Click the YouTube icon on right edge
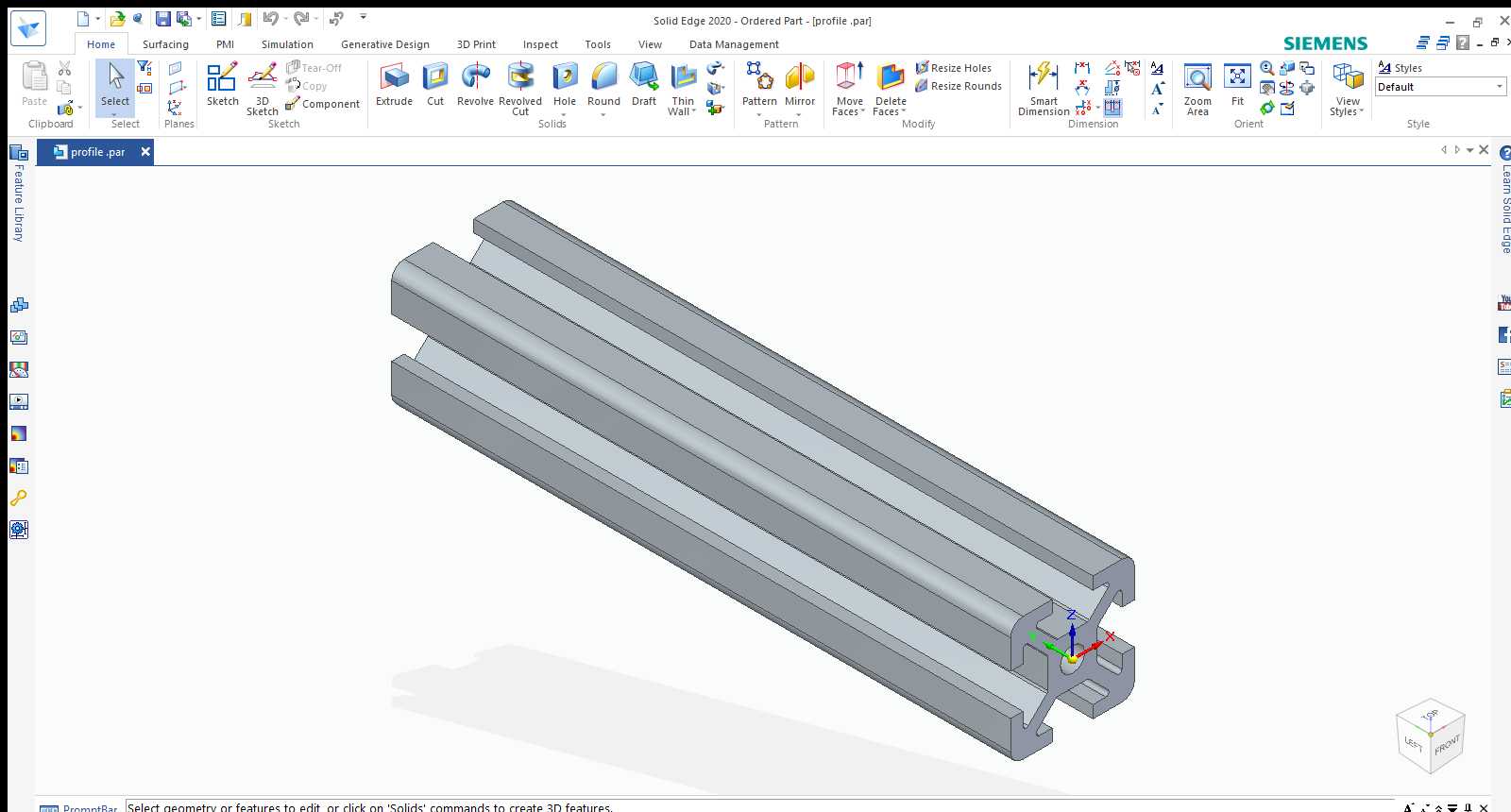This screenshot has height=812, width=1511. tap(1504, 303)
